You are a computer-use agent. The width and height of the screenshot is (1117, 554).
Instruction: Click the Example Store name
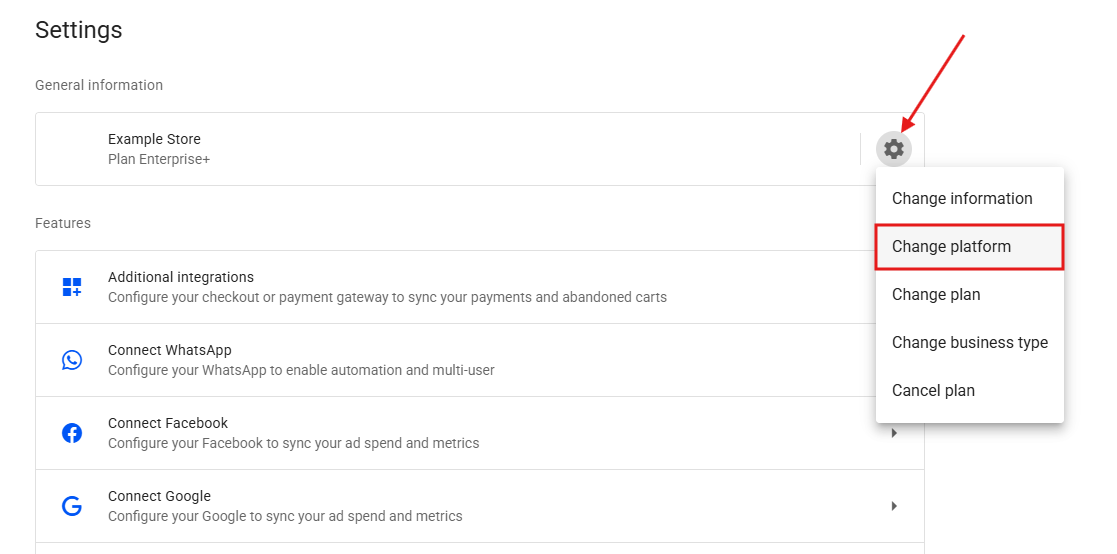click(x=154, y=139)
